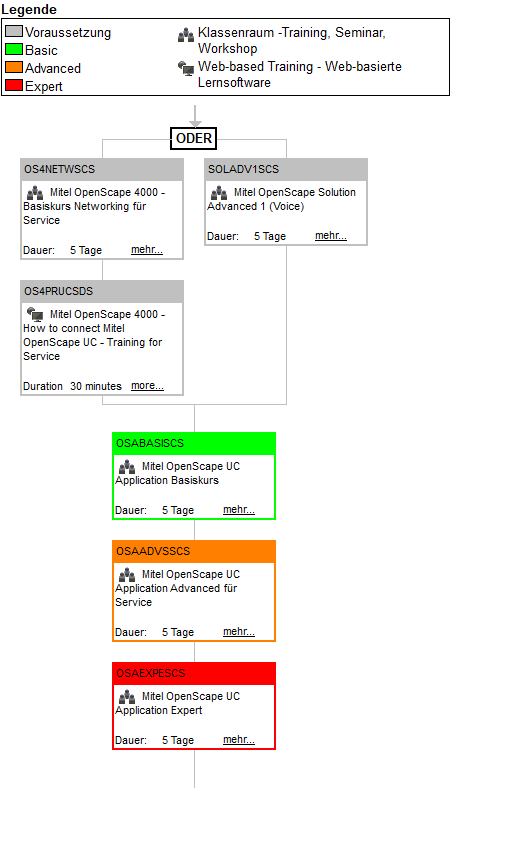Open mehr... link for UC Application Basiskurs
This screenshot has height=845, width=507.
(239, 509)
